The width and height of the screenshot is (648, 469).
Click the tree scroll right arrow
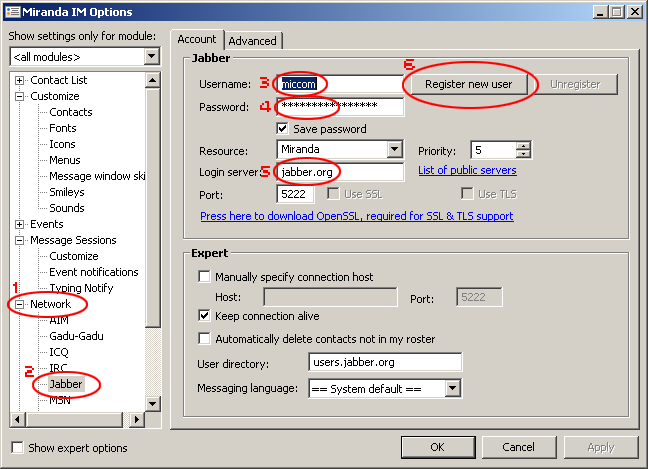pyautogui.click(x=137, y=419)
